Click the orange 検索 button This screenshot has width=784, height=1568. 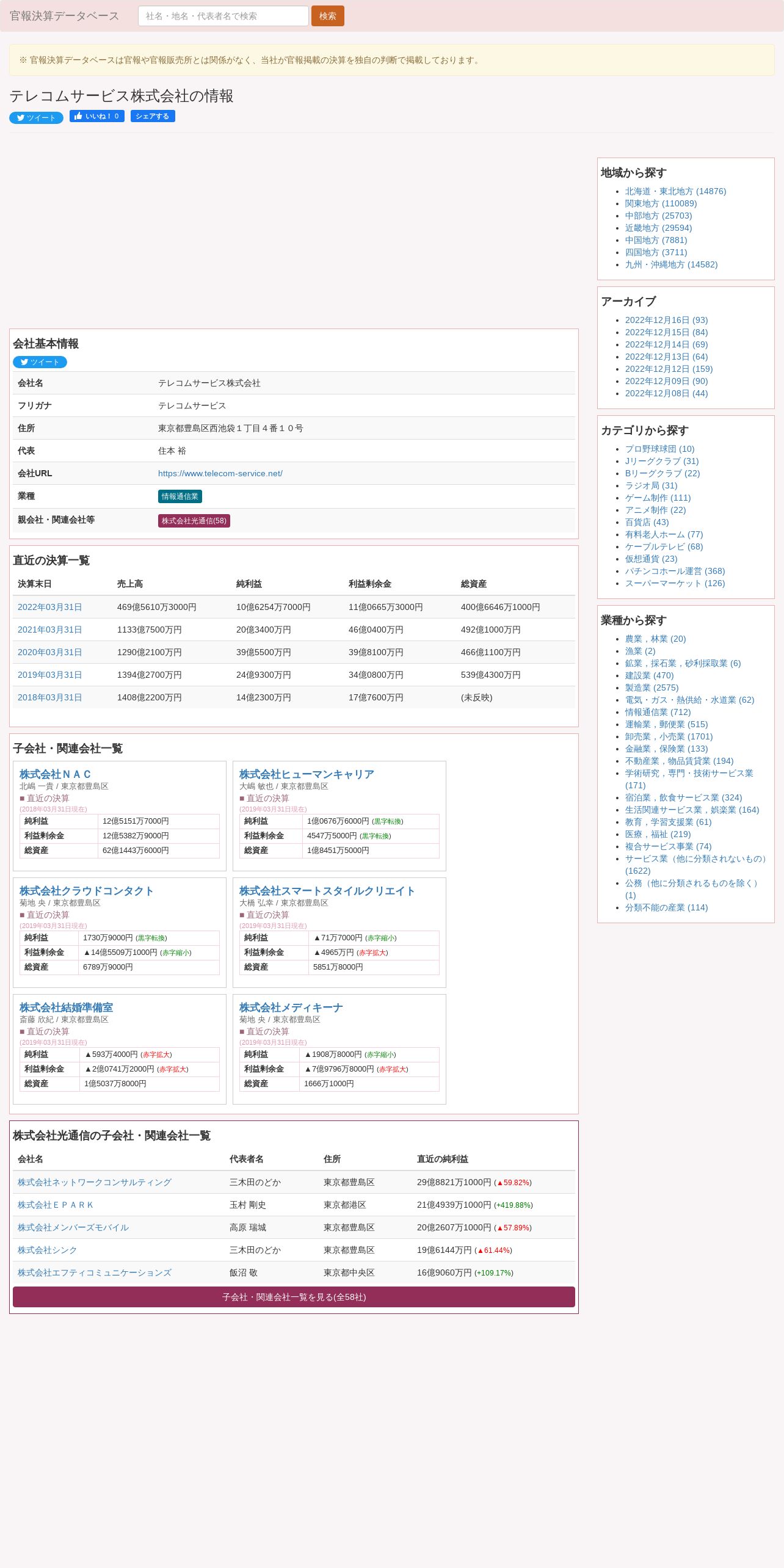coord(328,16)
